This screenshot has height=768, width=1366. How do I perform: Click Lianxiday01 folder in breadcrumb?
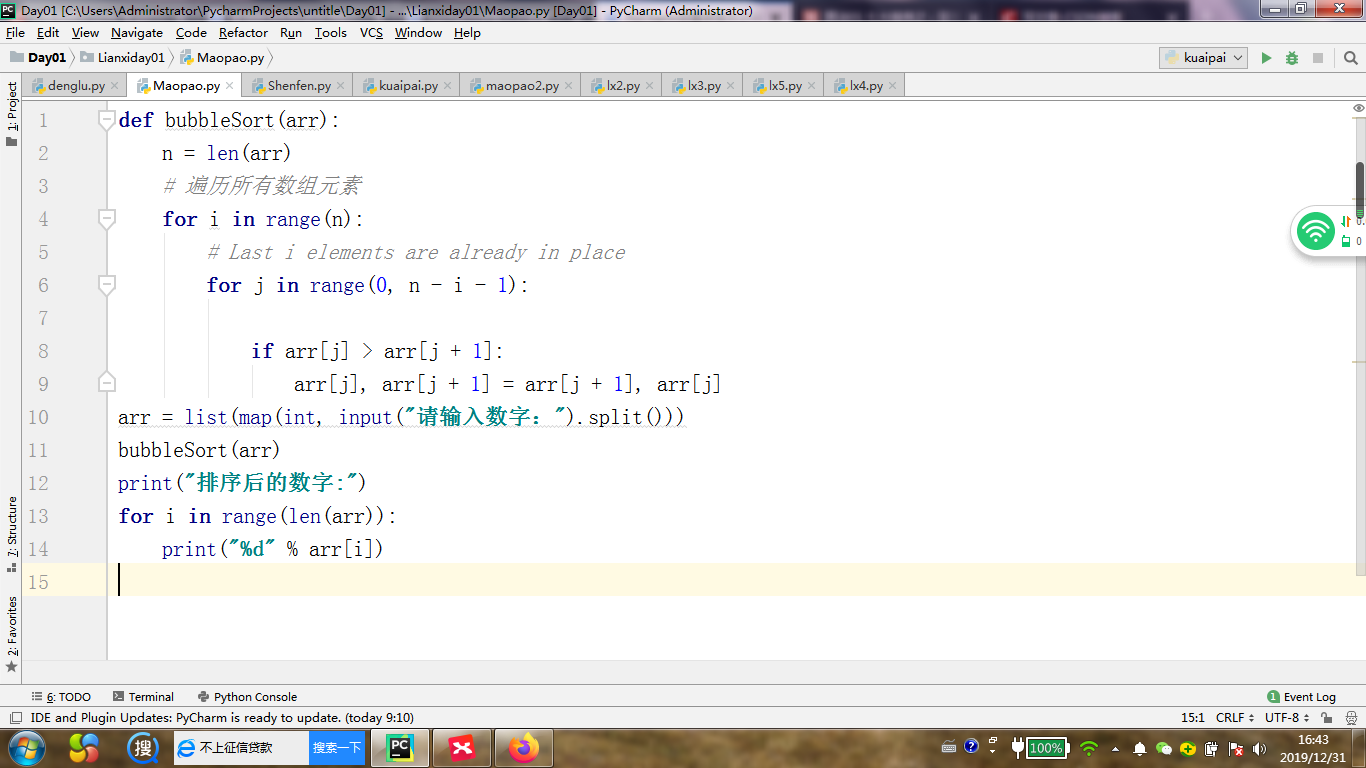122,58
